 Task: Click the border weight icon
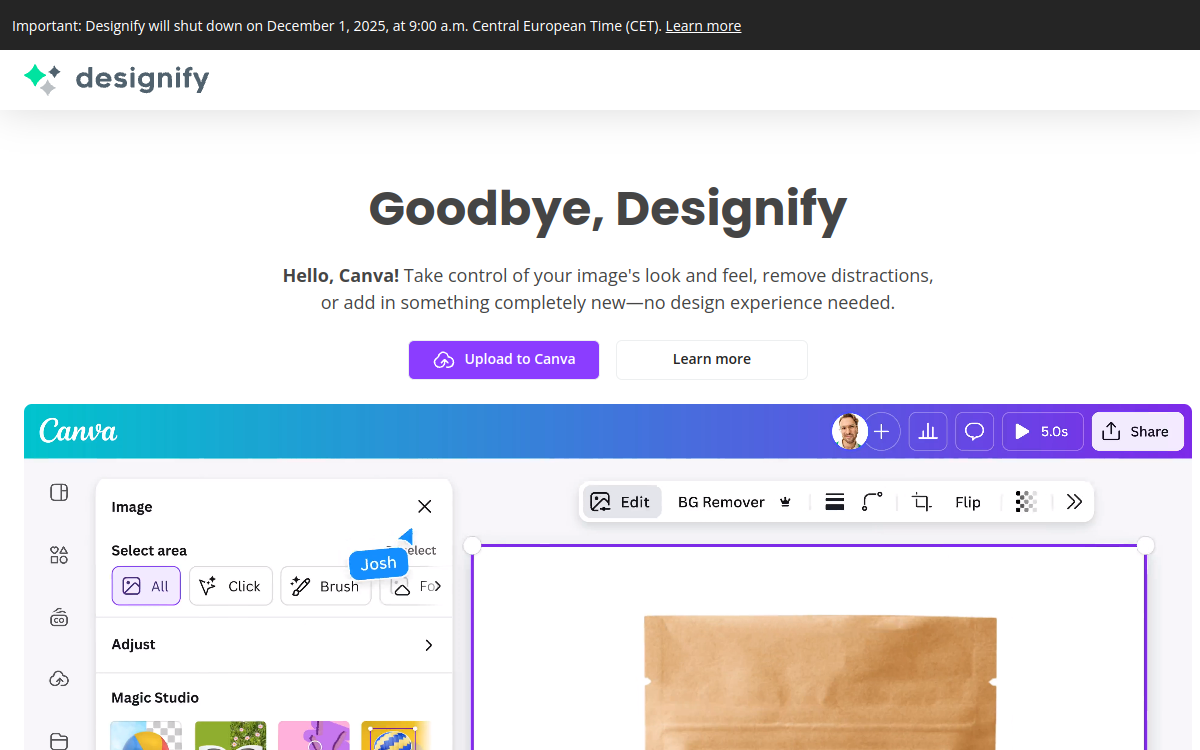click(x=834, y=501)
